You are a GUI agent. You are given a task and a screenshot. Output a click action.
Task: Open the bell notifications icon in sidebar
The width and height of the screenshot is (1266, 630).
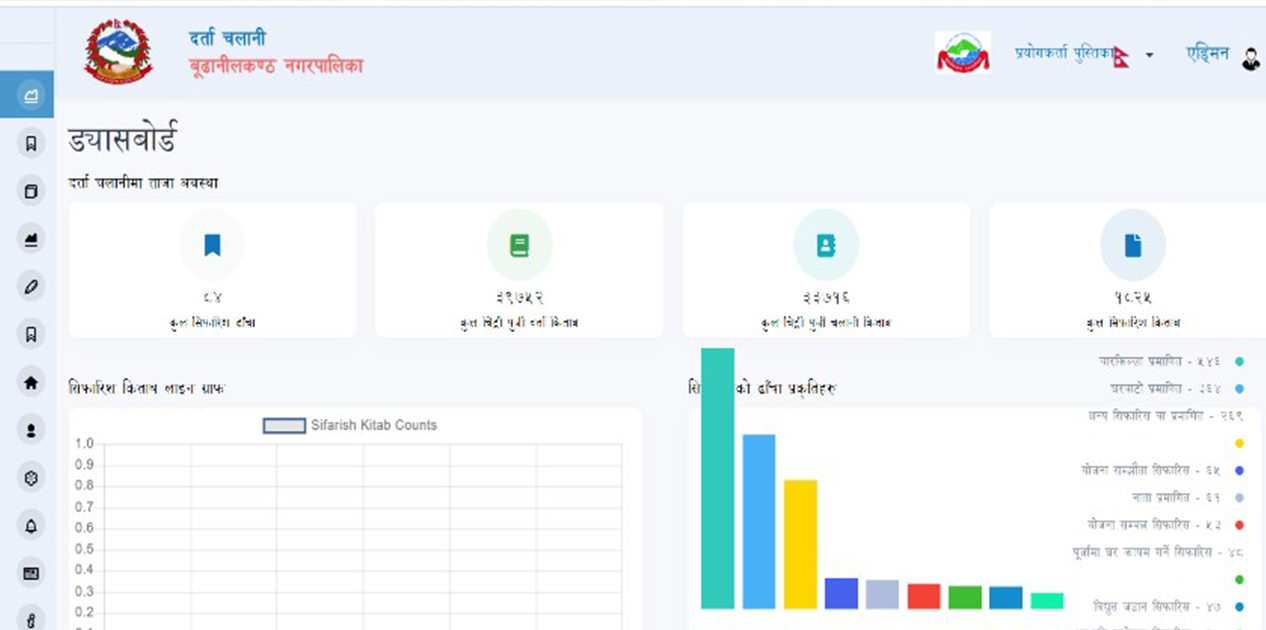pyautogui.click(x=31, y=525)
